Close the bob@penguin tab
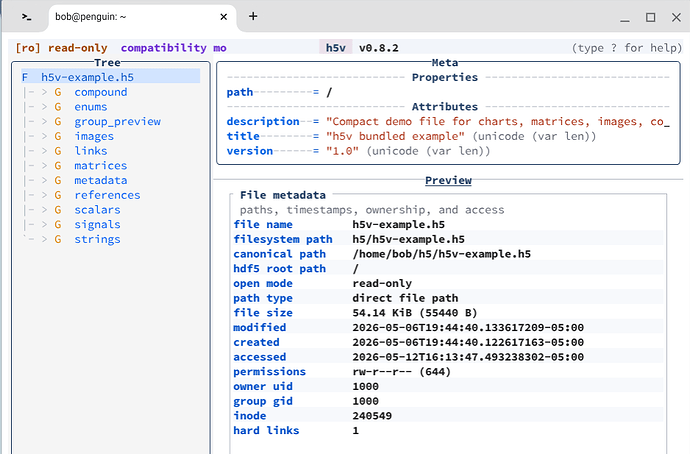 pyautogui.click(x=224, y=17)
